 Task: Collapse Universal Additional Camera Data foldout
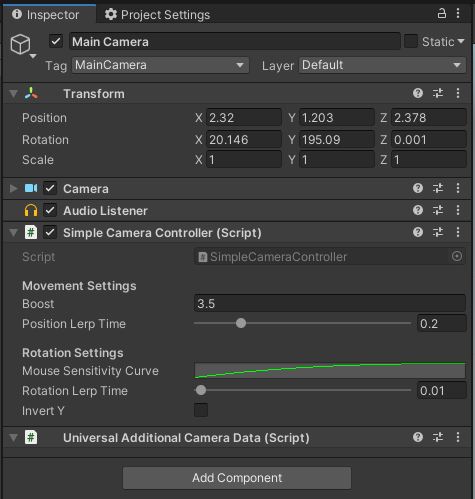[x=13, y=437]
